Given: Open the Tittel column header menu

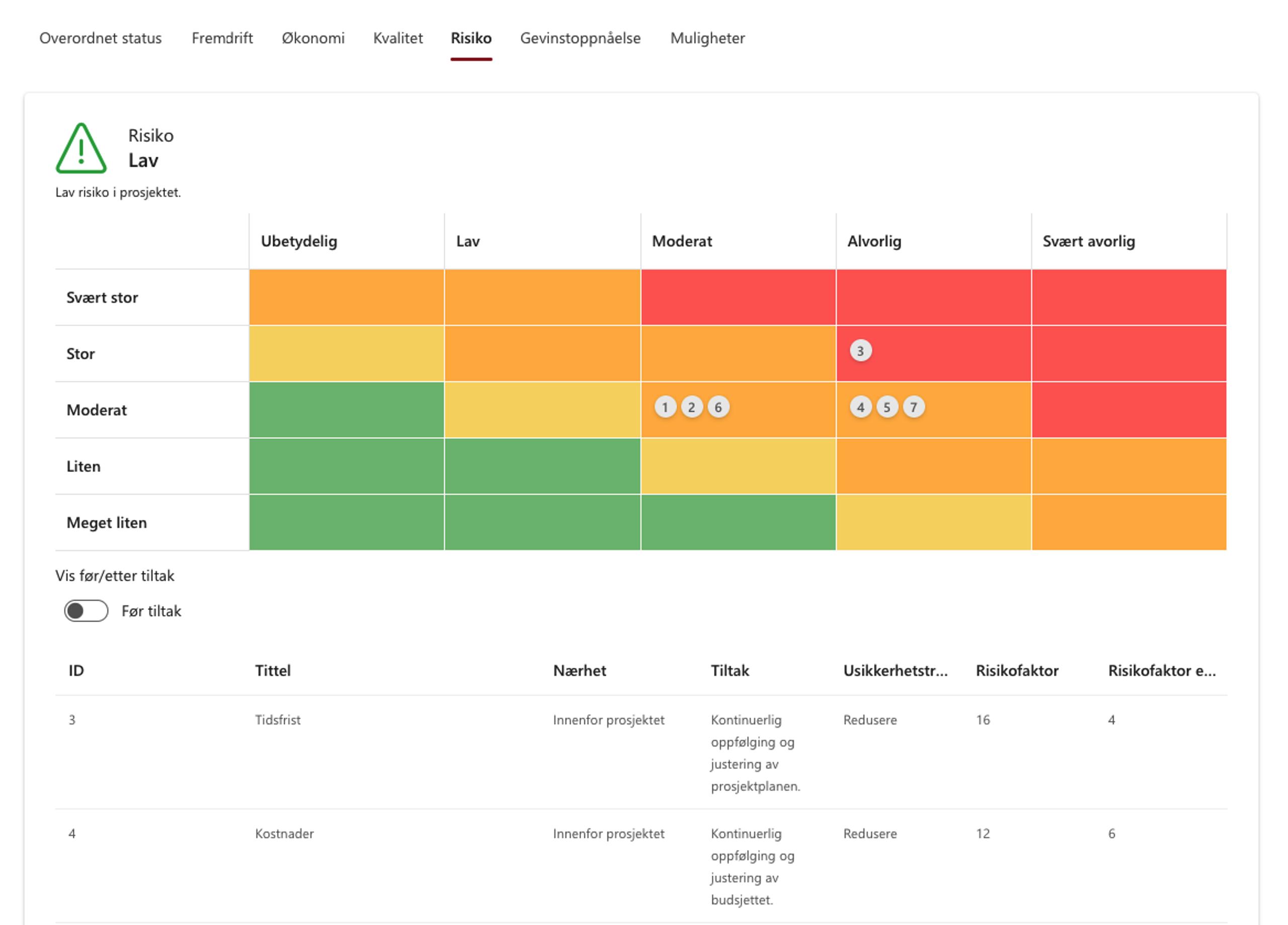Looking at the screenshot, I should click(x=273, y=670).
